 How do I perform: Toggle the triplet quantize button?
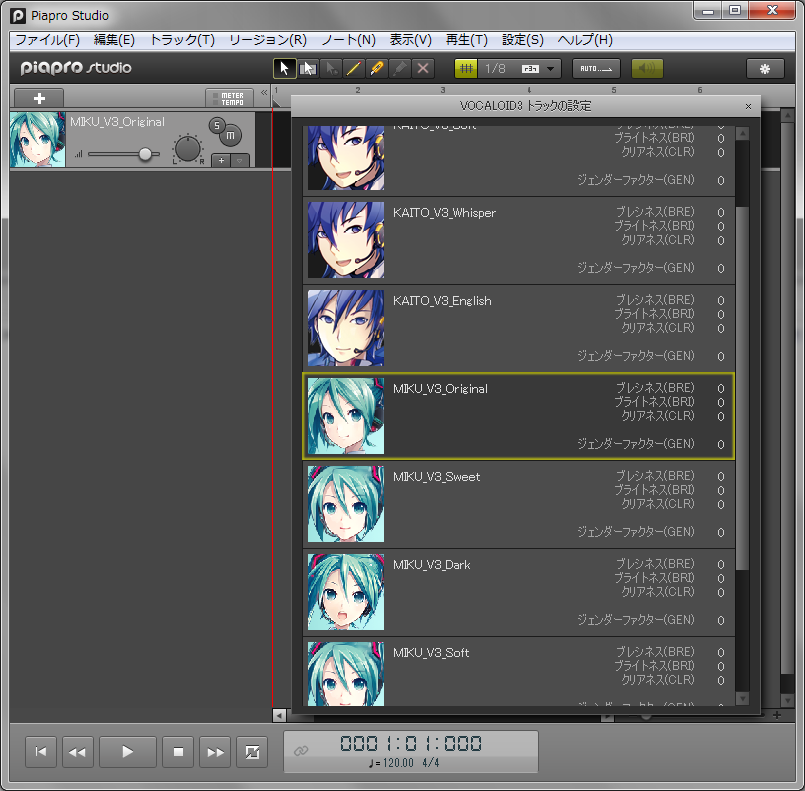(x=530, y=68)
